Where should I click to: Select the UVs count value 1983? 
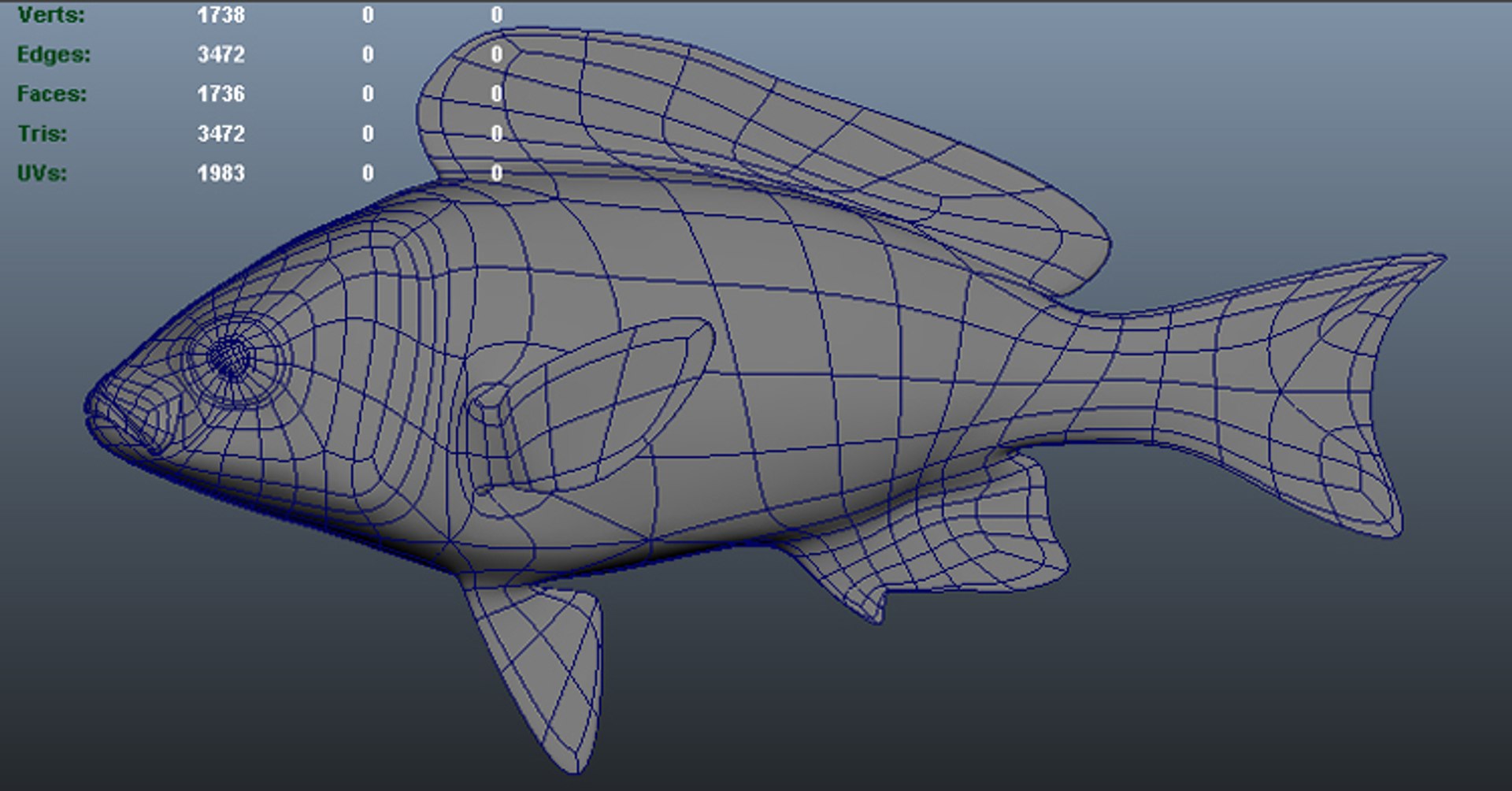click(x=221, y=173)
